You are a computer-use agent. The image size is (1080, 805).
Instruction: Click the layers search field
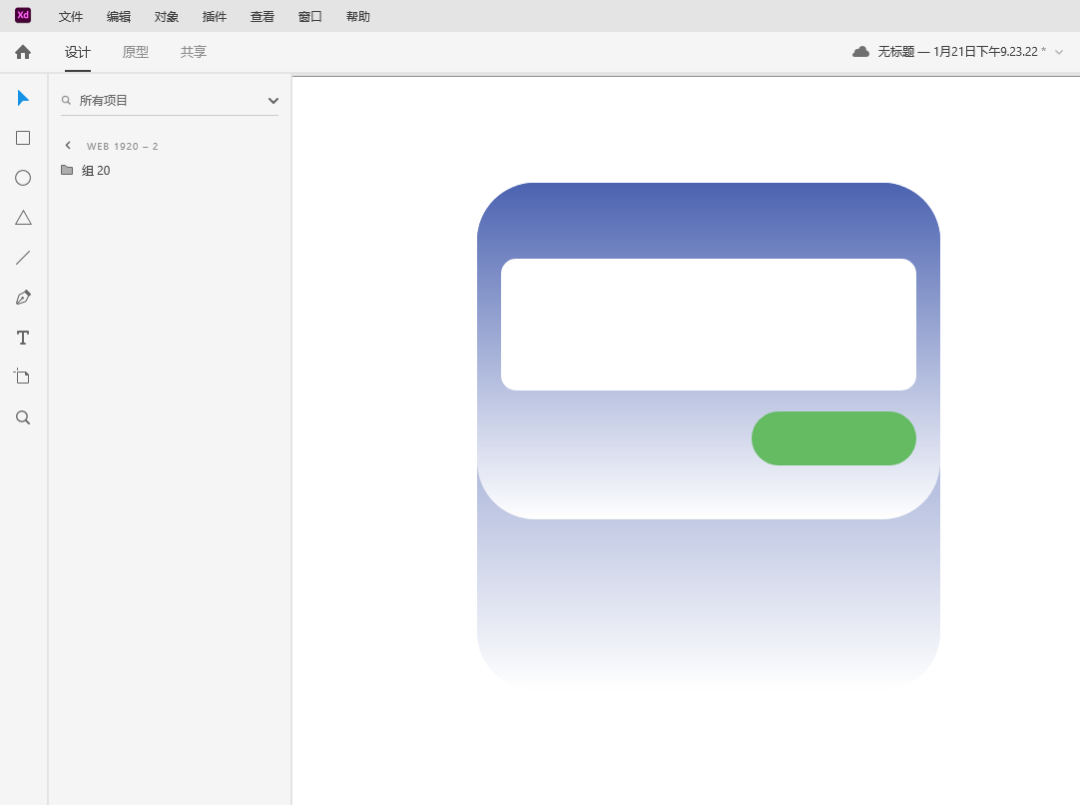pyautogui.click(x=160, y=100)
